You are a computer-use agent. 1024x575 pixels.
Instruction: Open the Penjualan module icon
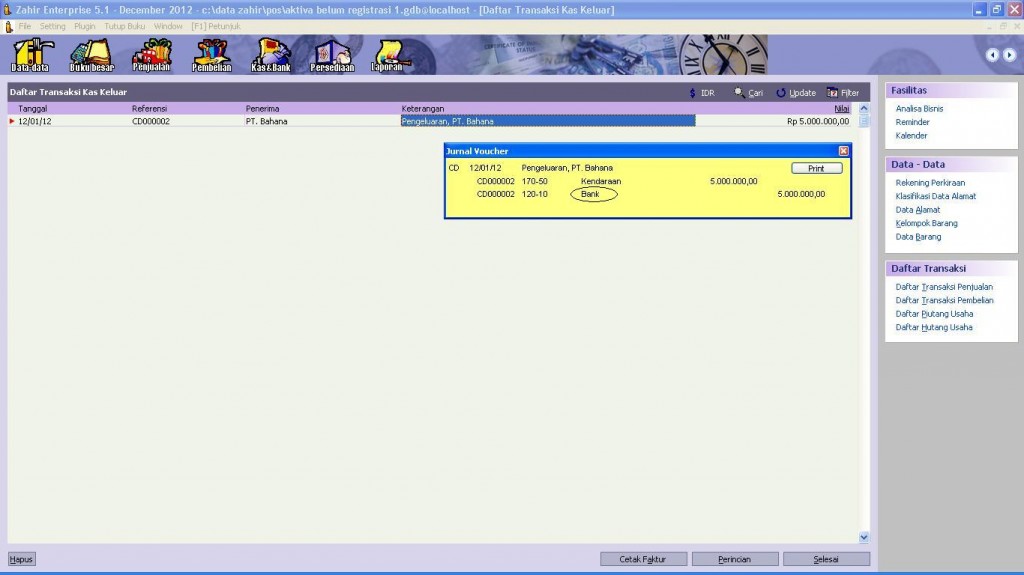(x=152, y=55)
